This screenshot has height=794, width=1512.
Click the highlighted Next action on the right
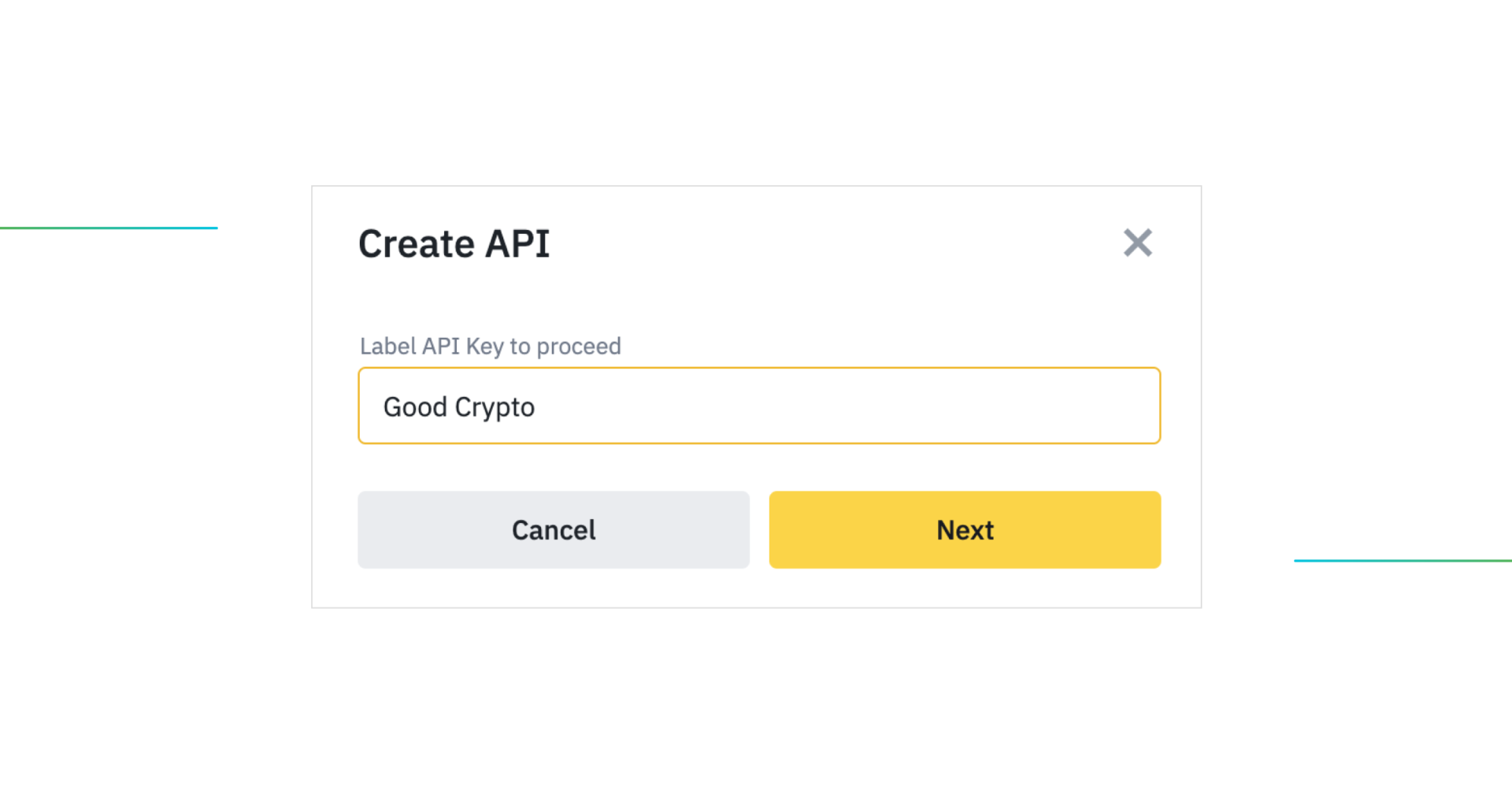tap(965, 529)
